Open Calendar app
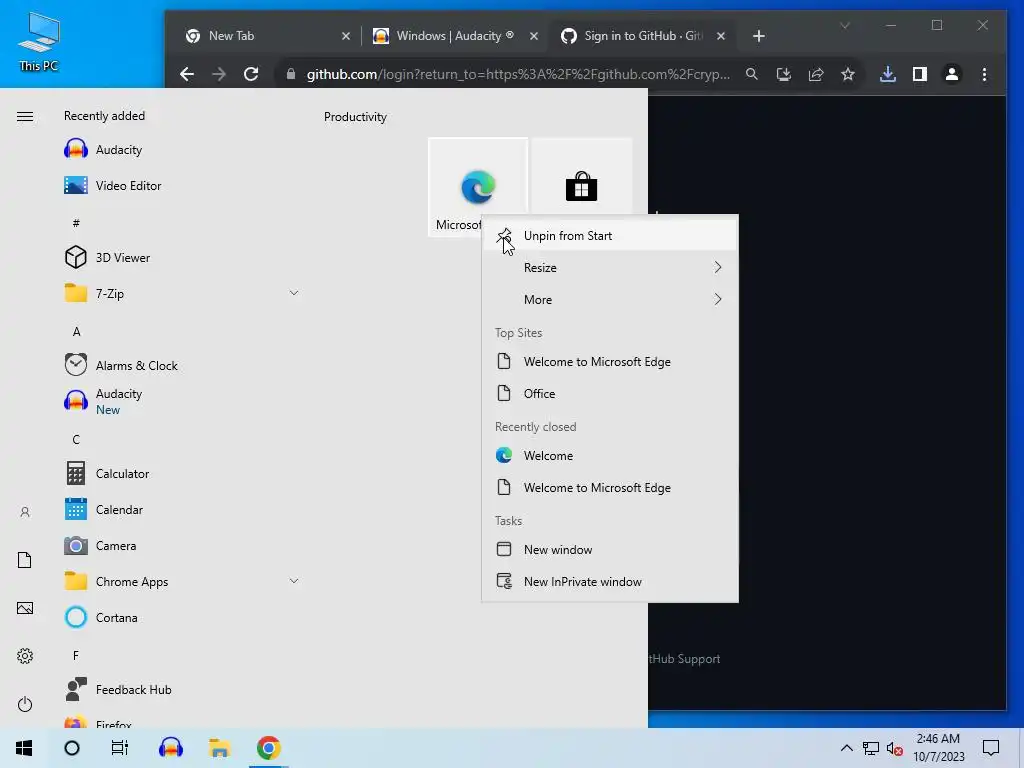 pyautogui.click(x=182, y=509)
